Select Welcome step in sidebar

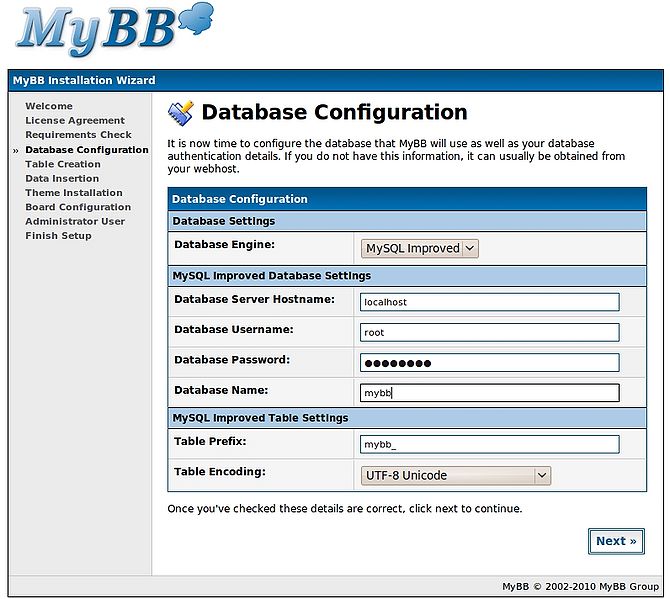pyautogui.click(x=49, y=106)
